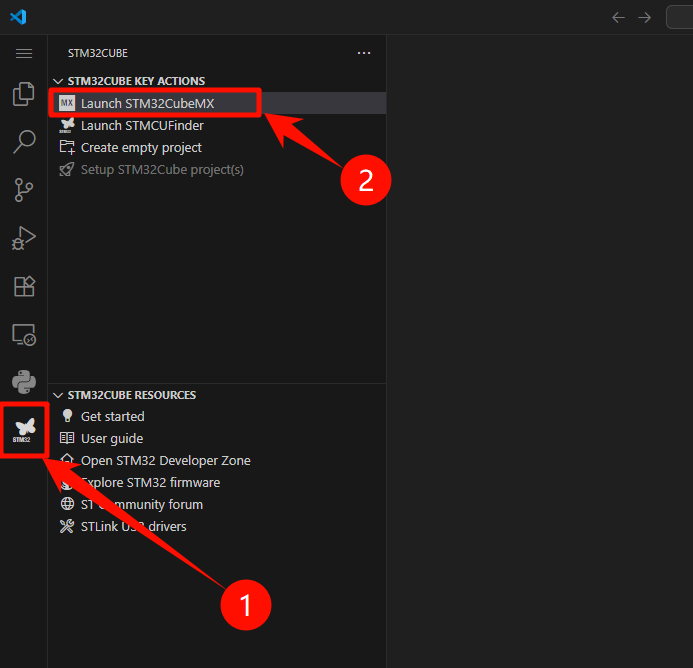This screenshot has width=693, height=668.
Task: Open the Python activity bar view
Action: 24,382
